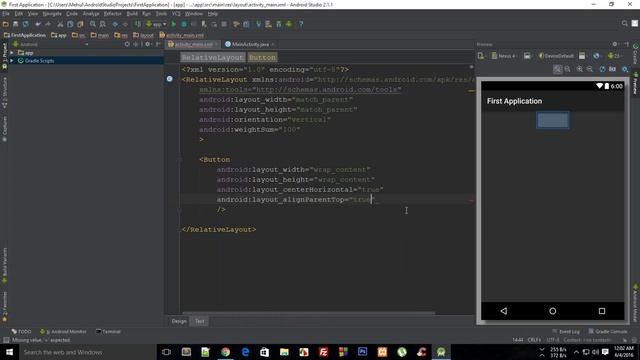Open the Gradle Console
The image size is (640, 360).
[608, 331]
